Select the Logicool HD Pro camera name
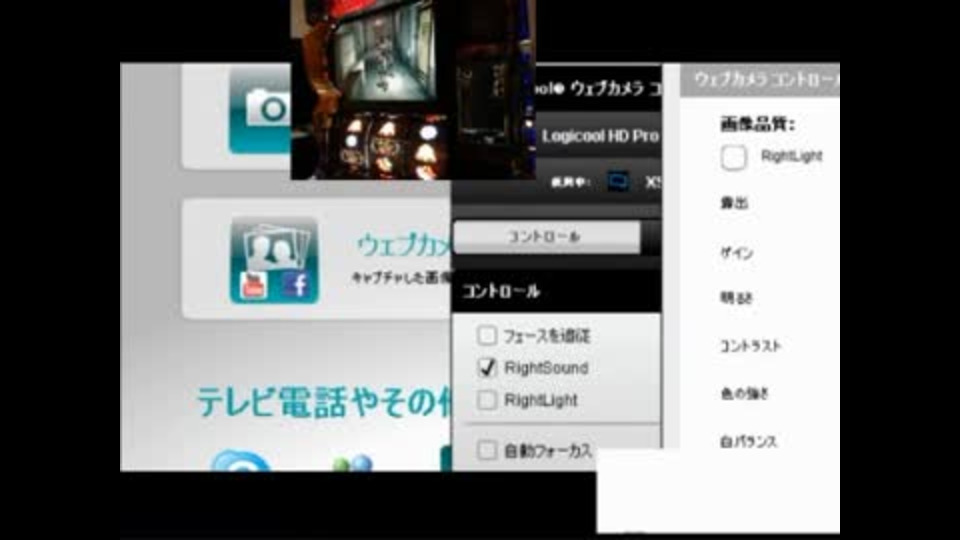Viewport: 960px width, 540px height. click(x=599, y=136)
